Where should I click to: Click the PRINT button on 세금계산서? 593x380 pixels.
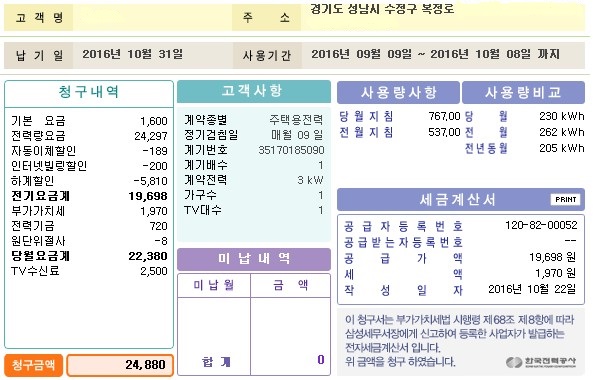[x=565, y=199]
